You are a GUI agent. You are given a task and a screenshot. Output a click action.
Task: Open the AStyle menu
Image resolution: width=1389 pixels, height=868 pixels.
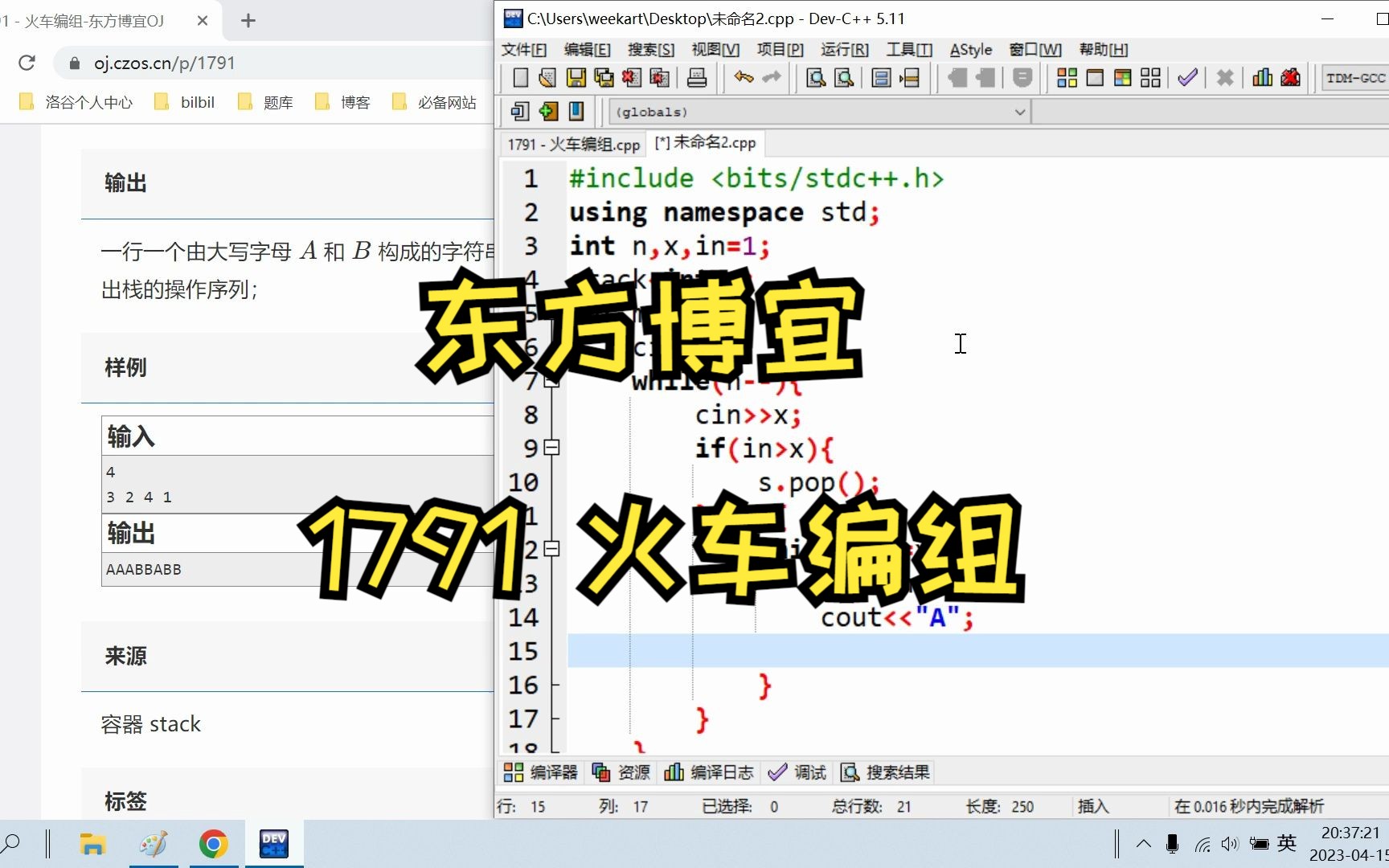(x=971, y=50)
